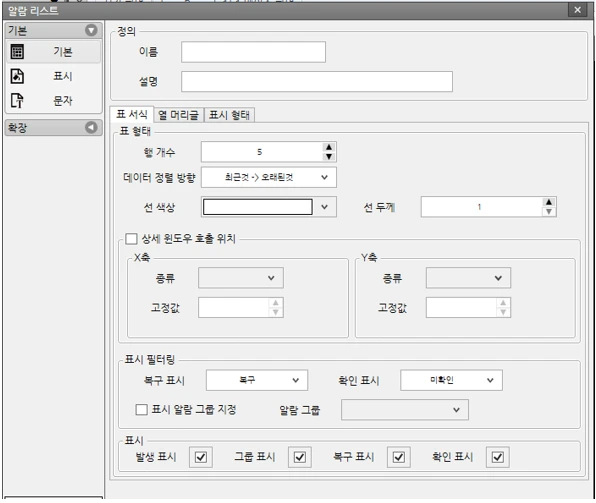Uncheck the 확인 표시 checkbox in 표시 group

tap(498, 457)
